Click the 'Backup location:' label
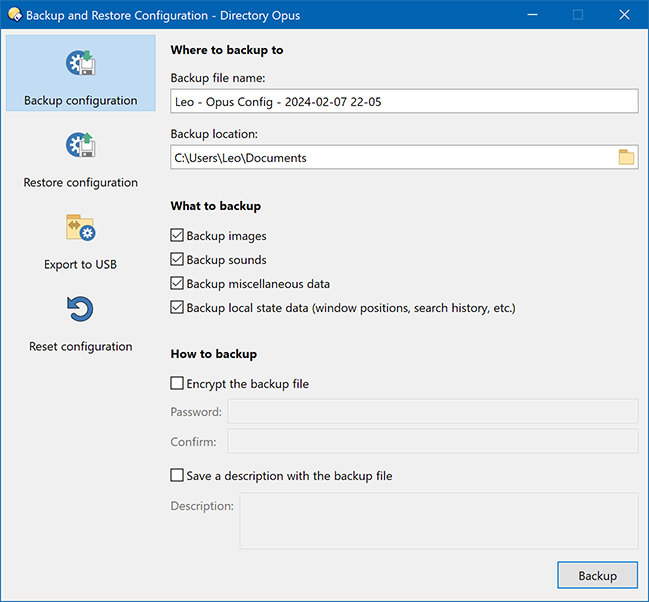 (x=214, y=134)
